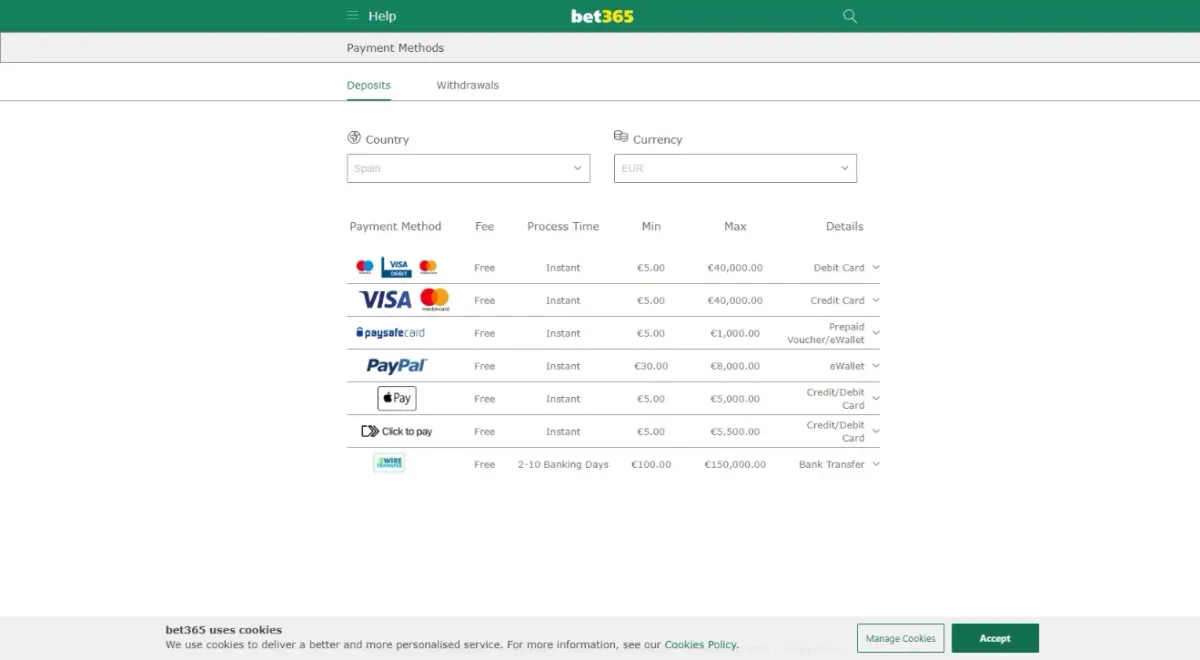Click the Debit Card label
Image resolution: width=1200 pixels, height=660 pixels.
(x=839, y=268)
